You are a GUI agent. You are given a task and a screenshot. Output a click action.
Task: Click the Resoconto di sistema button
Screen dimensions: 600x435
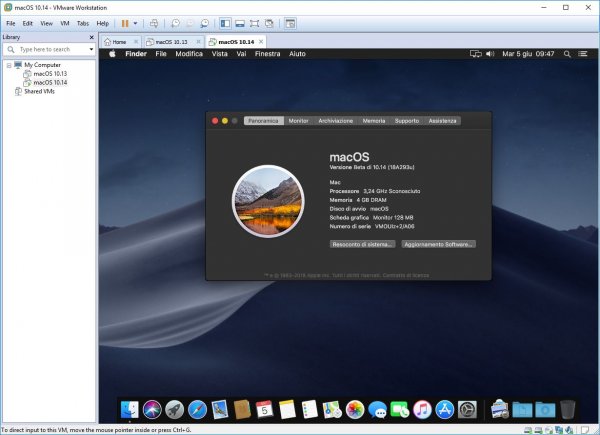pos(363,243)
